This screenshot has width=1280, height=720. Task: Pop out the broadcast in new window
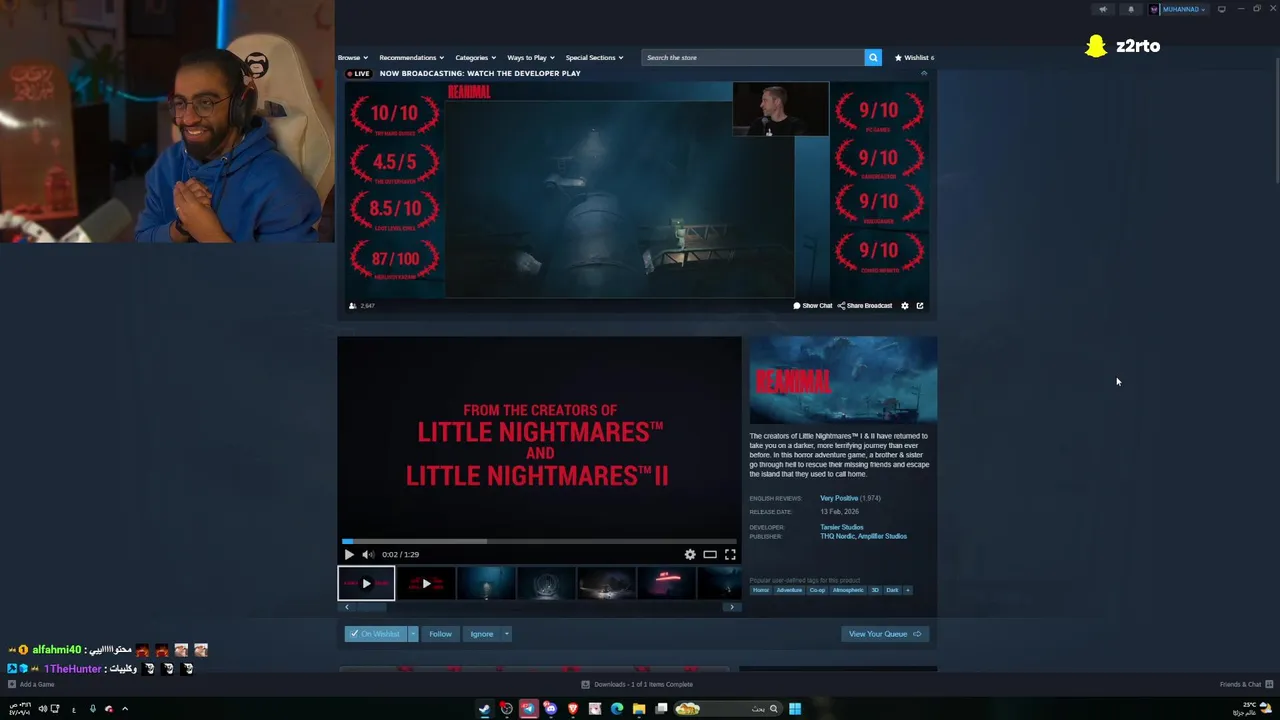pos(920,306)
